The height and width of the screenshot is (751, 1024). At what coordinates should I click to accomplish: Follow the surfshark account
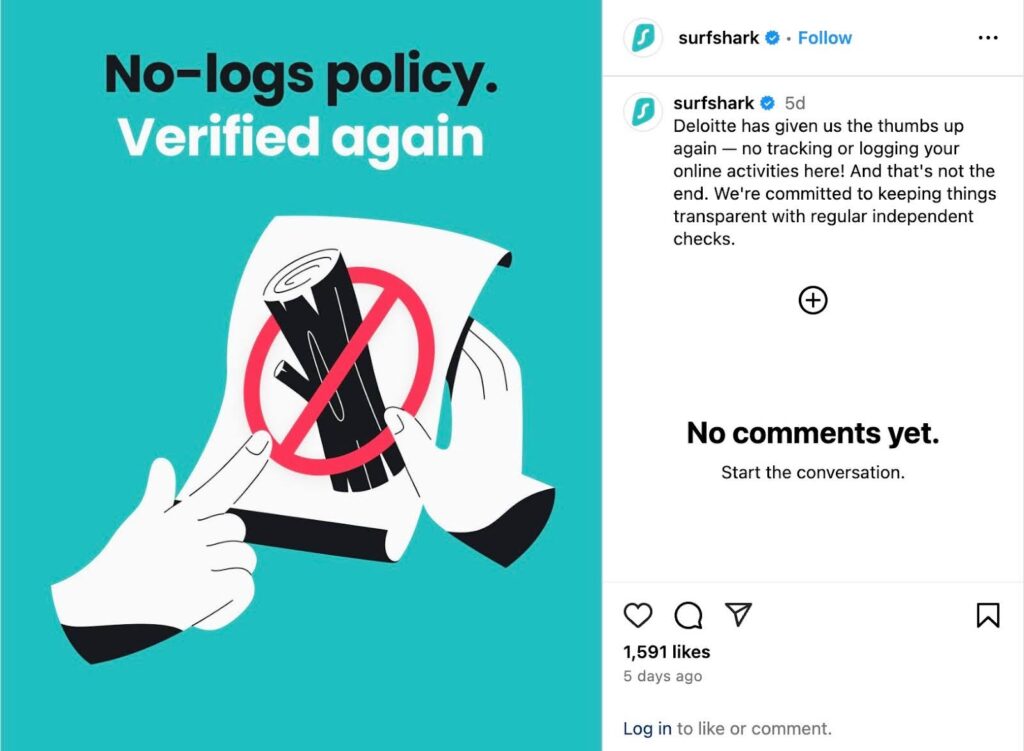825,38
